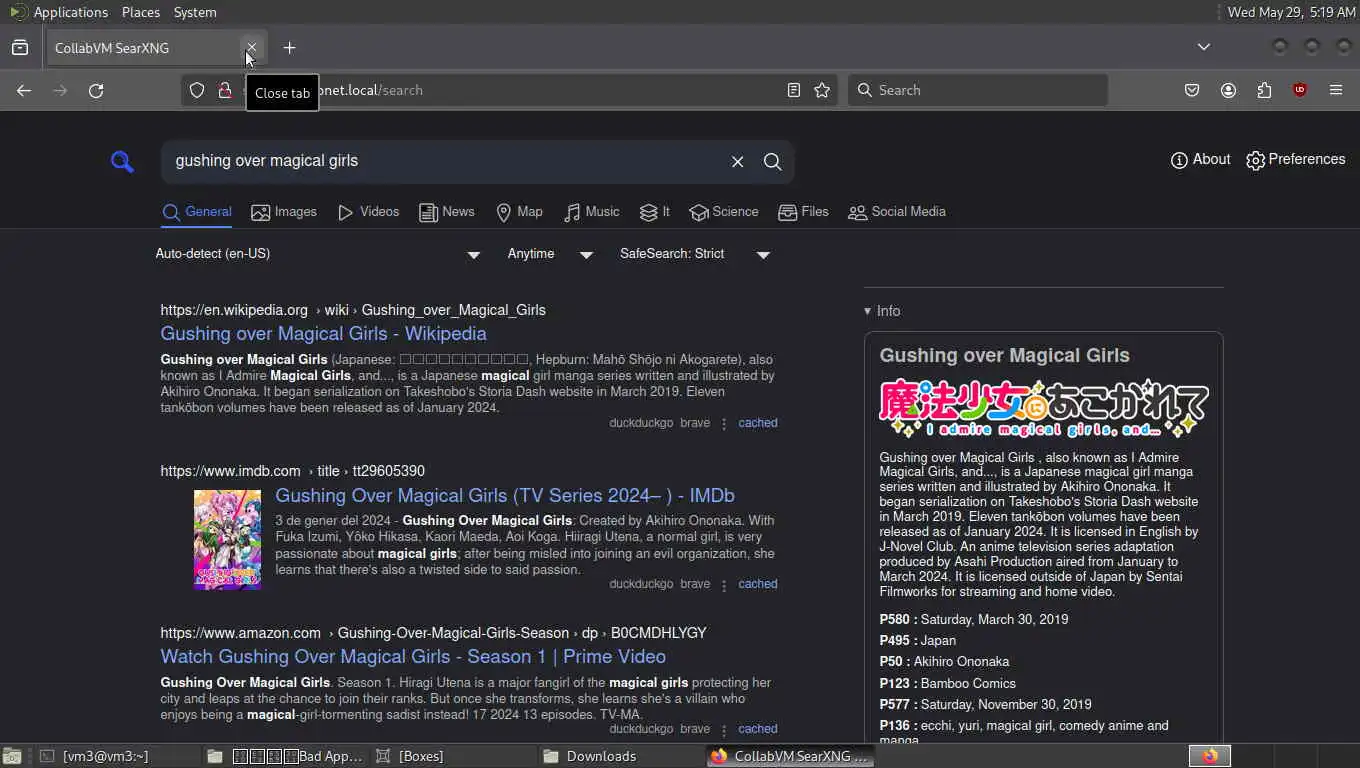Open the Pocket save icon
Viewport: 1360px width, 768px height.
pos(1192,90)
